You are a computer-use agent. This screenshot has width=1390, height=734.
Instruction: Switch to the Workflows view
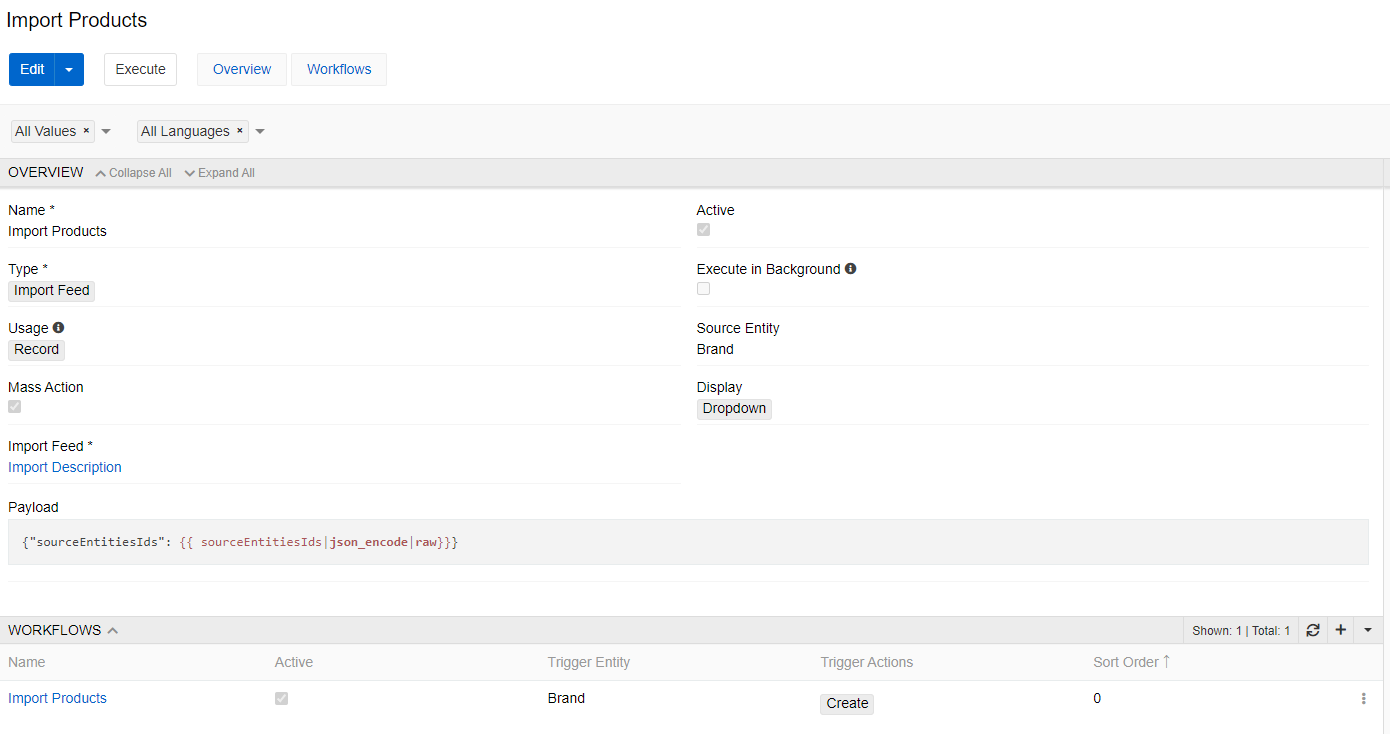[338, 69]
